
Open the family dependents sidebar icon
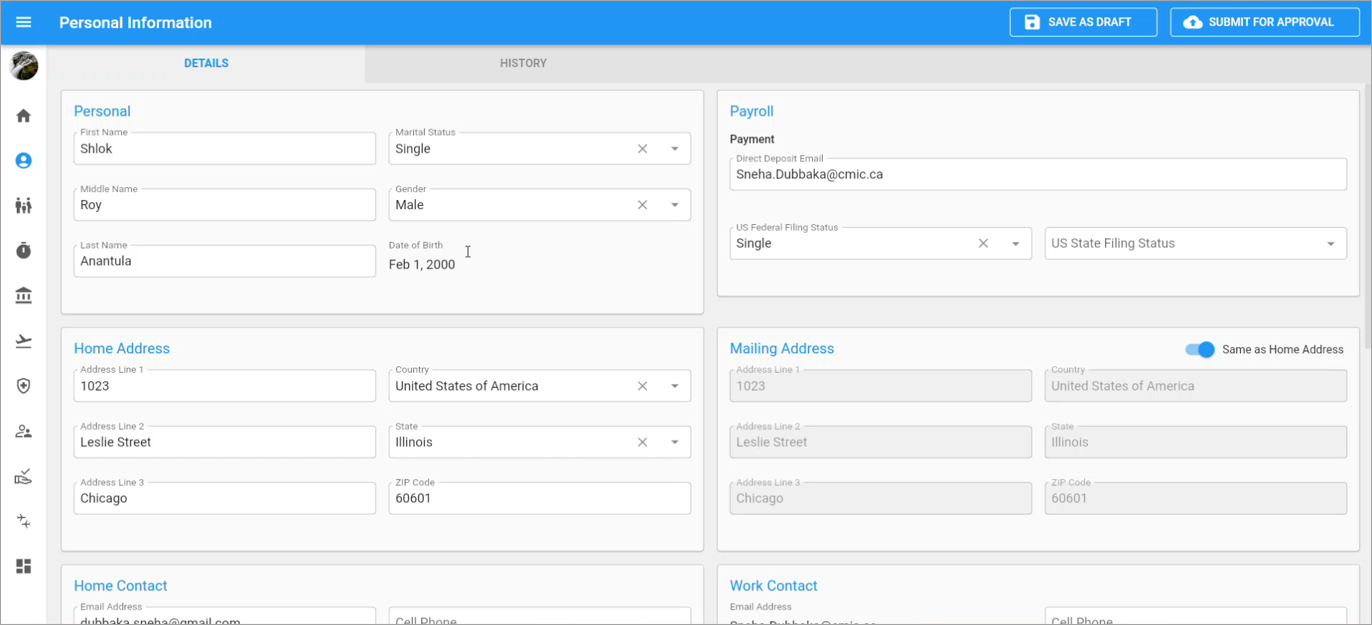point(24,206)
